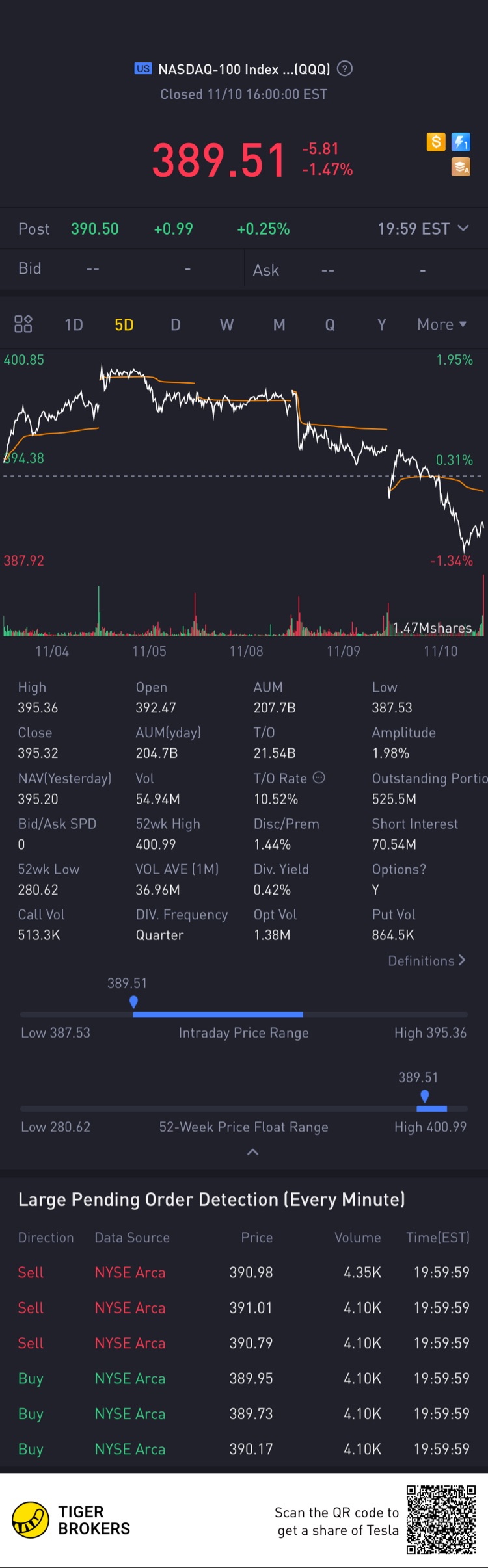This screenshot has width=488, height=1568.
Task: Tap the Sell order at 391.01
Action: [x=244, y=1307]
